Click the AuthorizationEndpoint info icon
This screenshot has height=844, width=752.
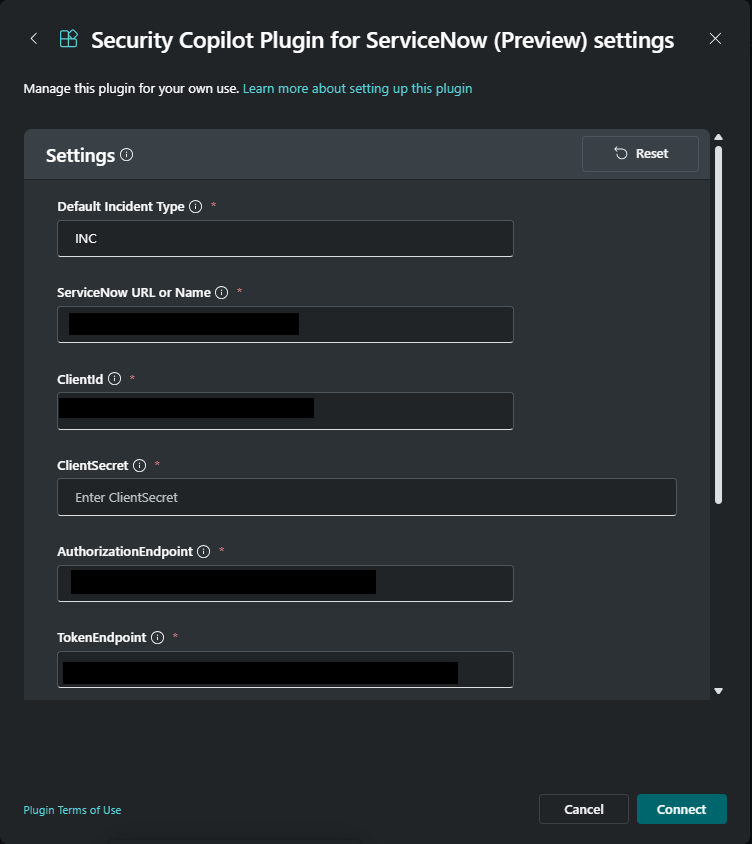pos(203,551)
